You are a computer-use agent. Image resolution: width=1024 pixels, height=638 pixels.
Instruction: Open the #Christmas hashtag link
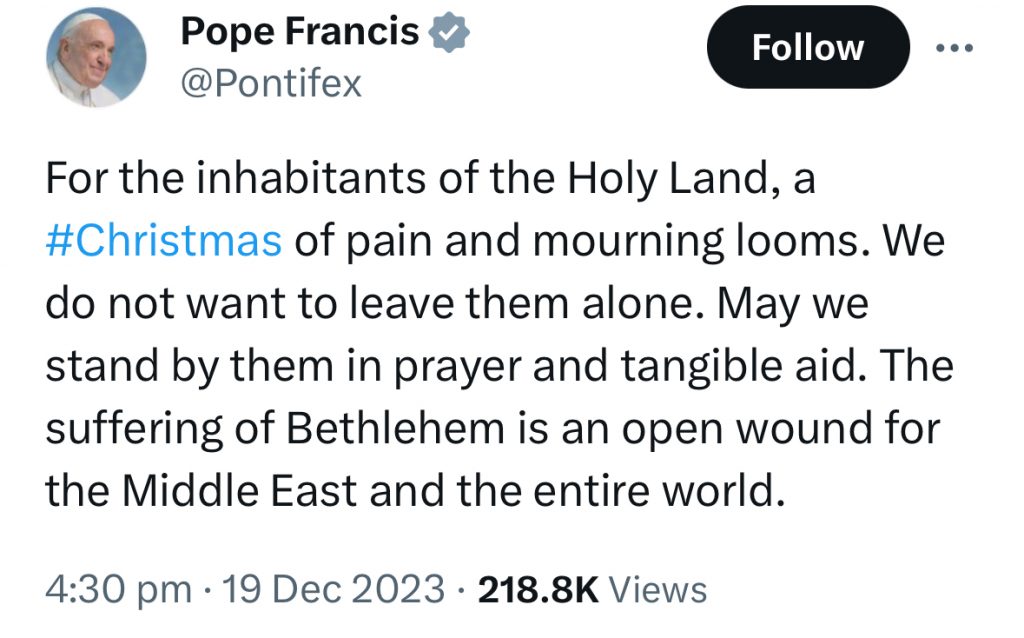tap(163, 240)
